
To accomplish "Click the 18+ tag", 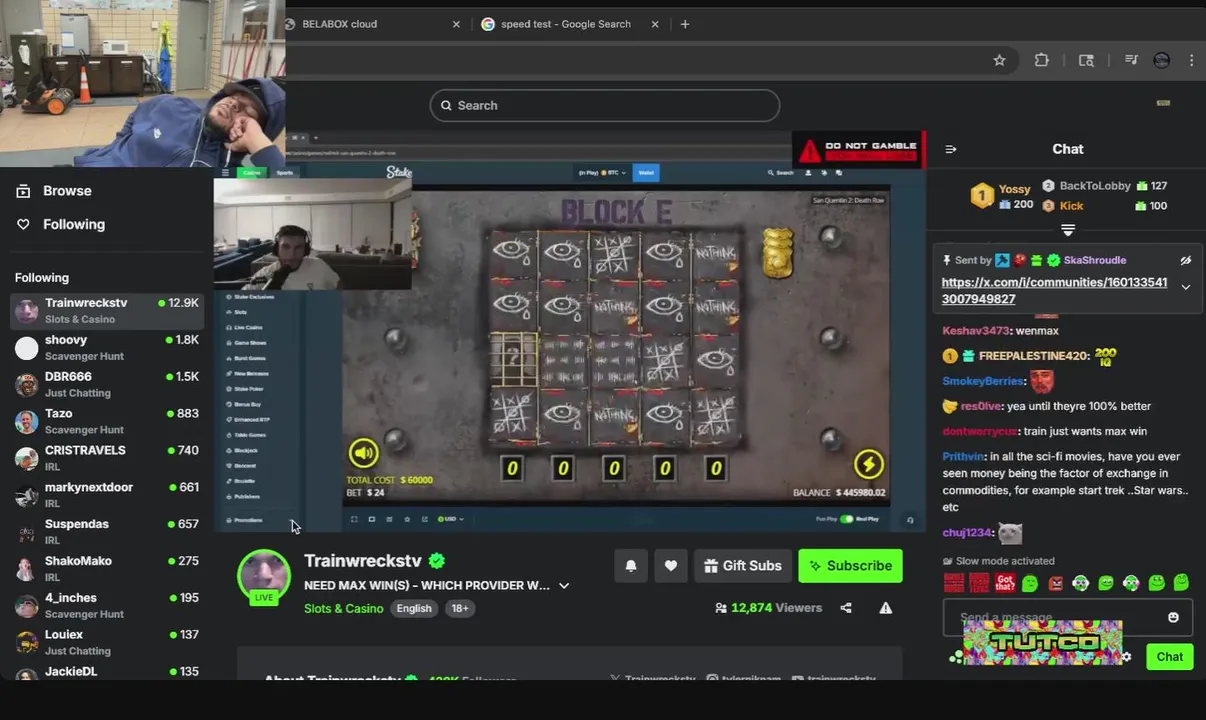I will [459, 608].
